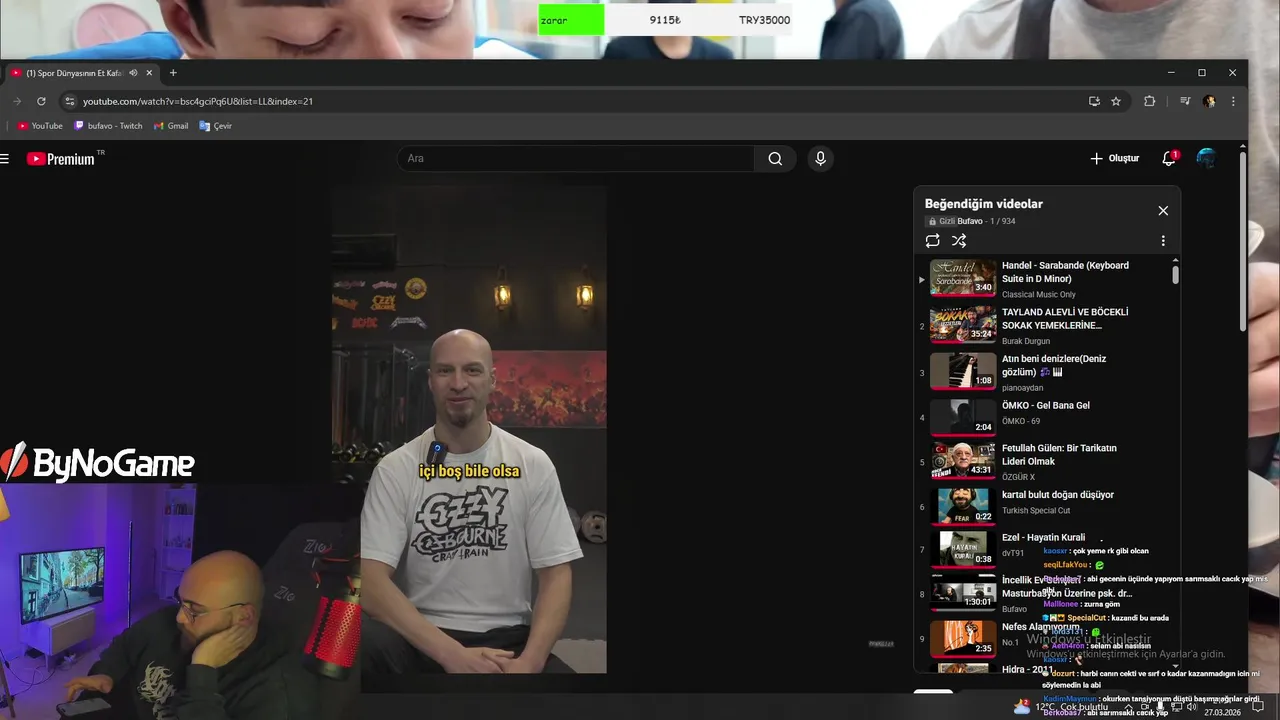
Task: Play Atın beni denizlere piano video thumbnail
Action: click(963, 370)
